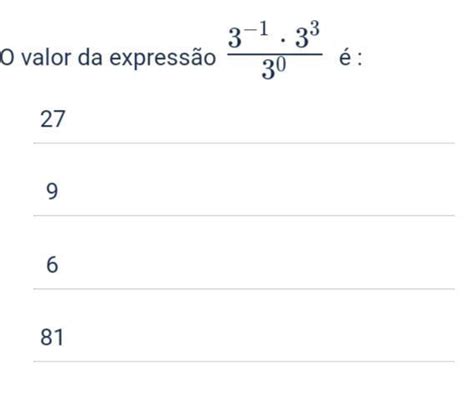Viewport: 474px width, 415px height.
Task: Click the divider line below option 27
Action: pyautogui.click(x=244, y=143)
